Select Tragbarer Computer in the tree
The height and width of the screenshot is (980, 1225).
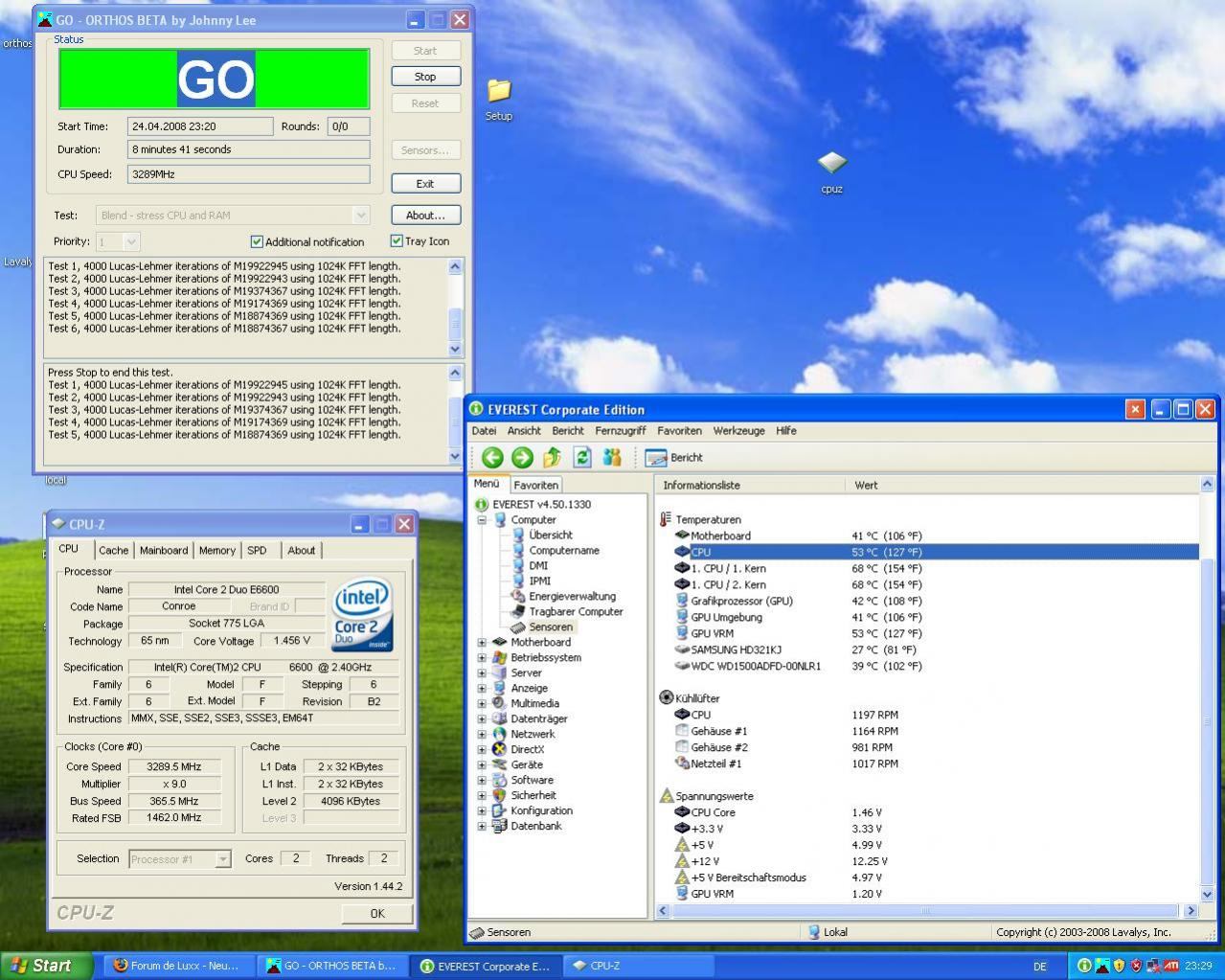(x=576, y=611)
